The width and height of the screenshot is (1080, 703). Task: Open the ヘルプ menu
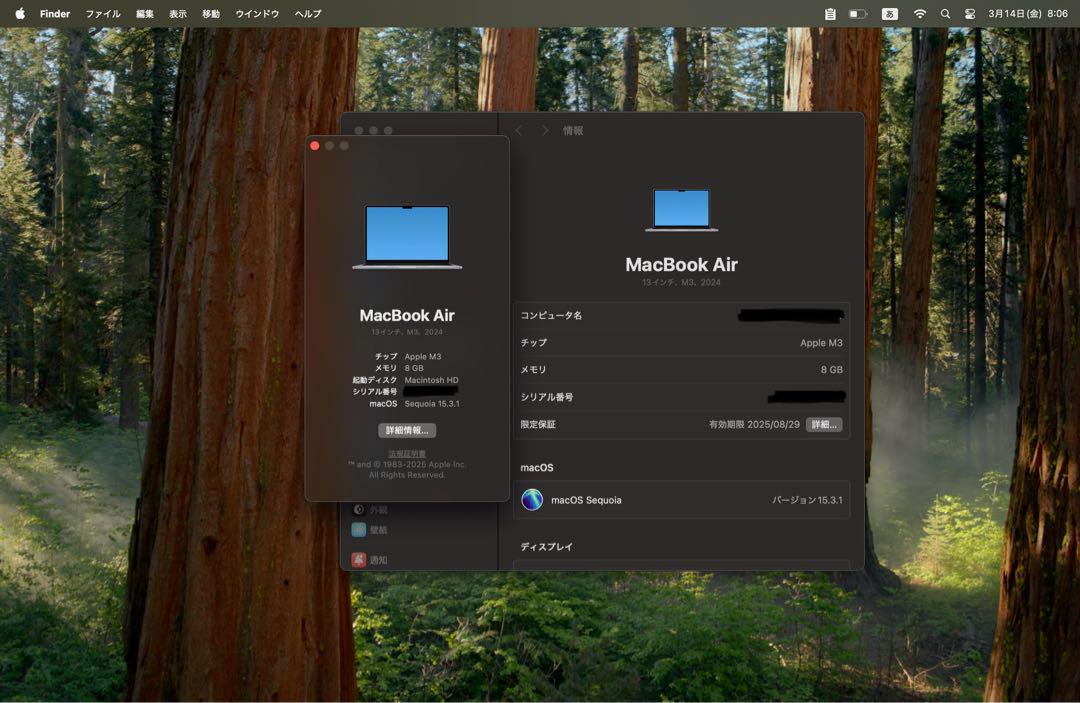pos(308,14)
